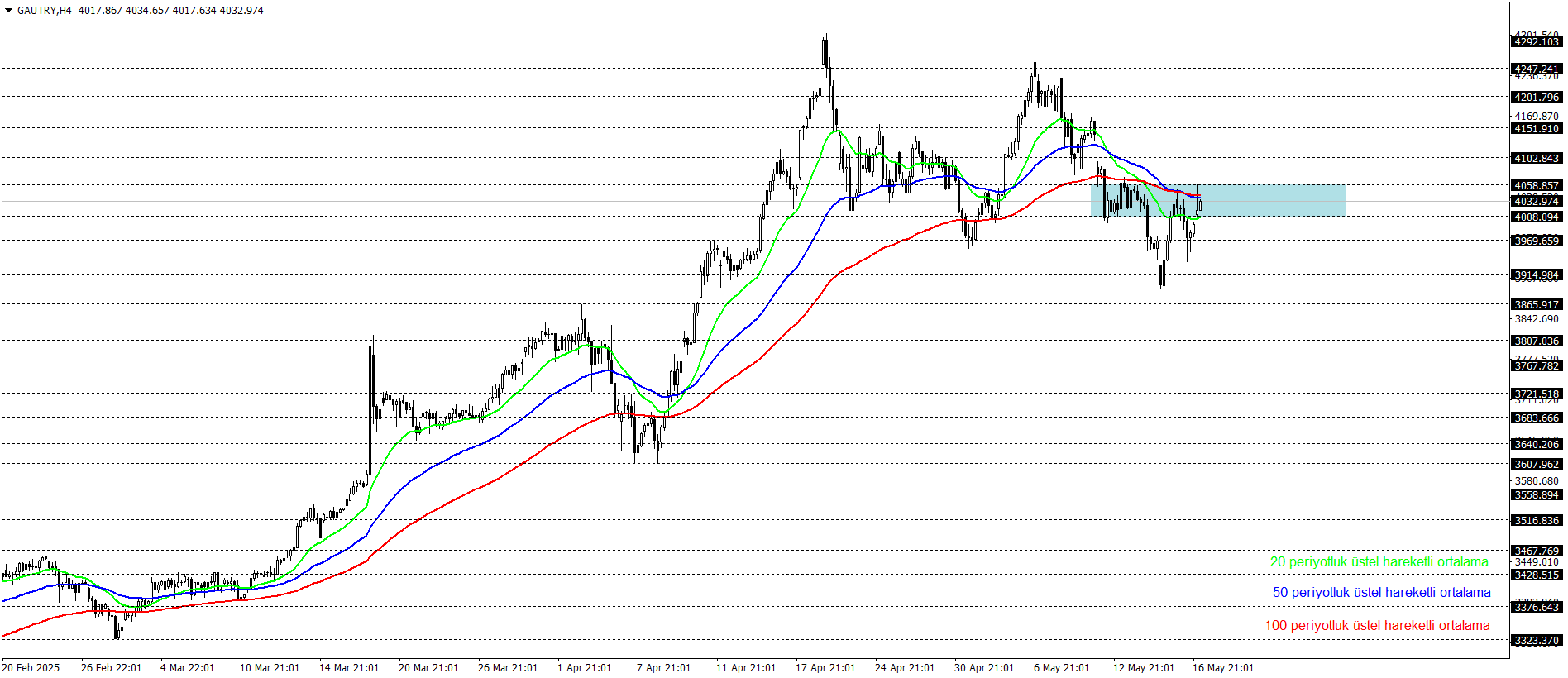1568x678 pixels.
Task: Click the 26 Mar 21:01 time axis label
Action: tap(508, 668)
